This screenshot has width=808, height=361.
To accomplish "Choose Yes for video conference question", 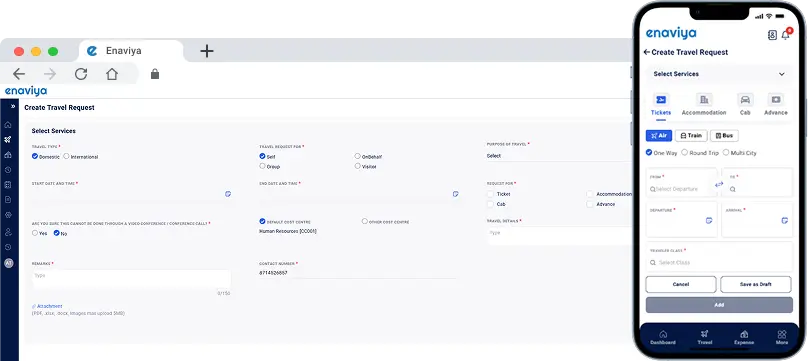I will pos(35,233).
